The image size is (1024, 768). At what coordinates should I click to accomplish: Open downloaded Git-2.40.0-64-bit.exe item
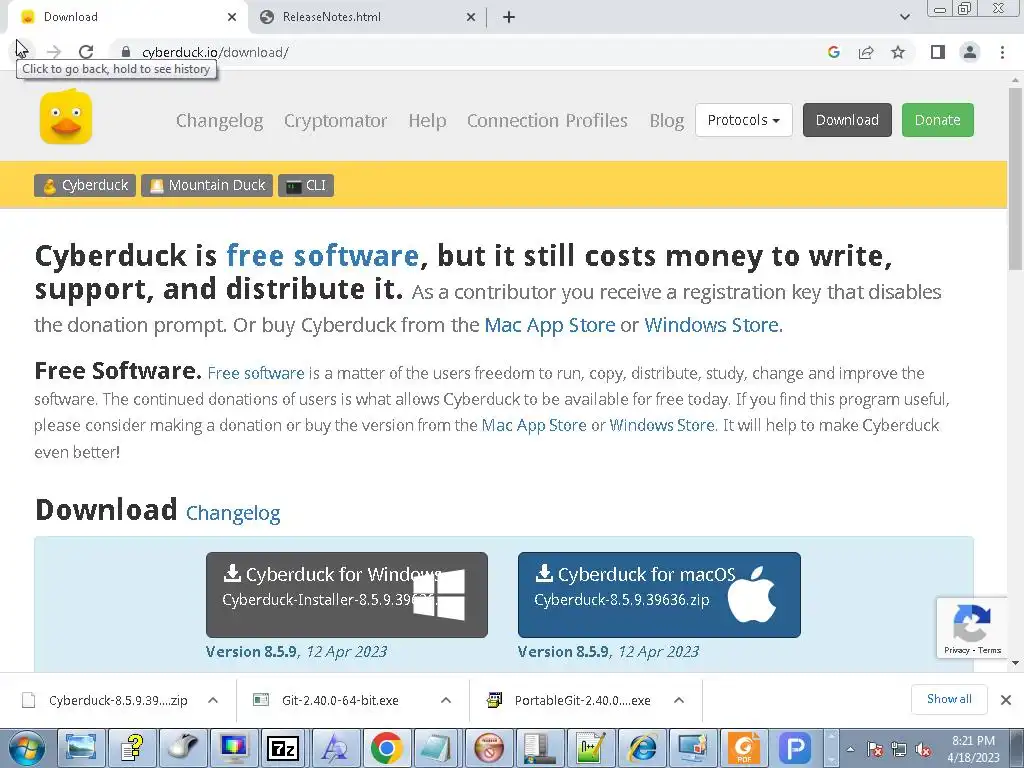pos(340,700)
